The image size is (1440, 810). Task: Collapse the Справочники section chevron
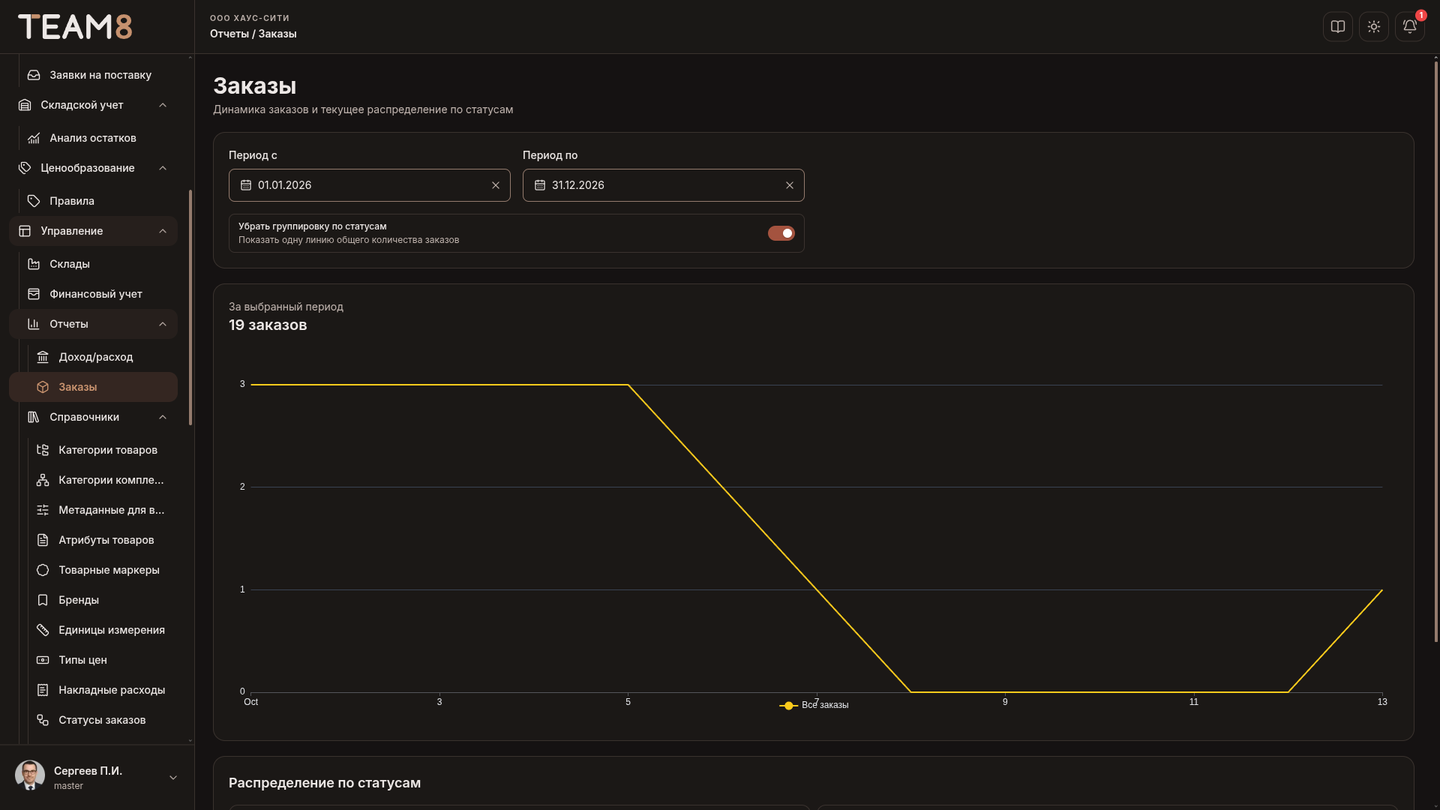163,417
